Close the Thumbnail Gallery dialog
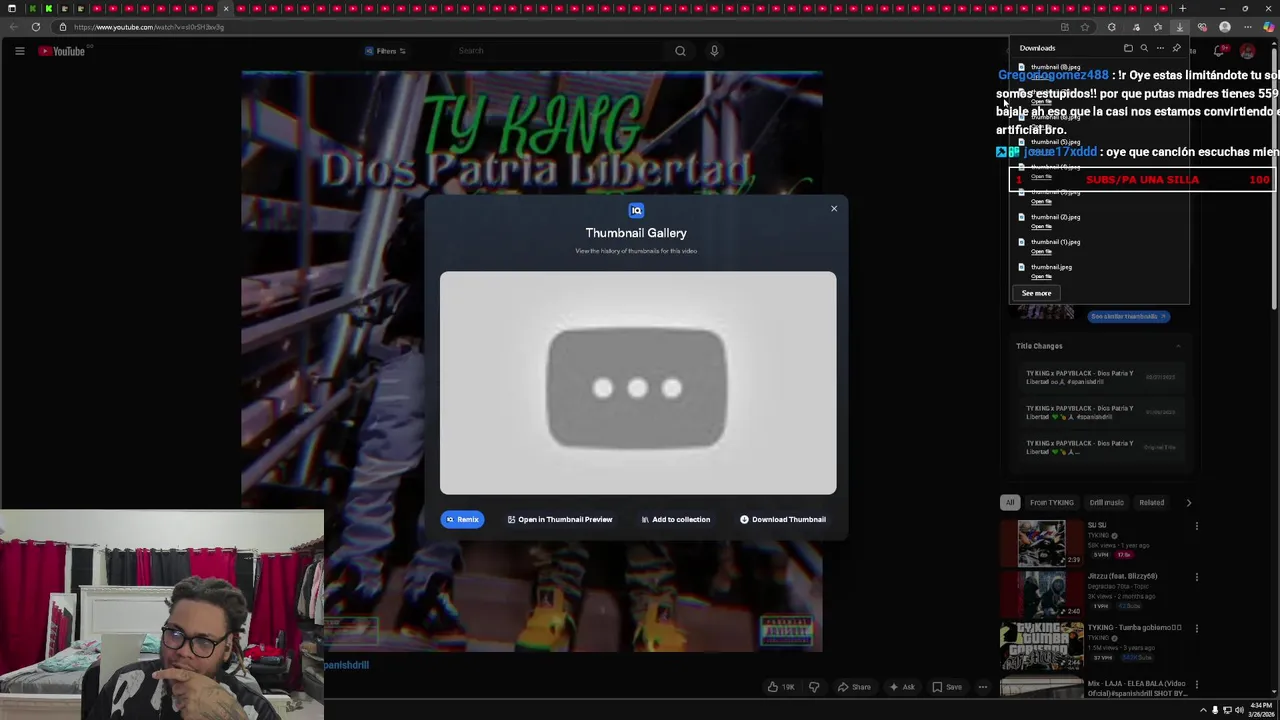Screen dimensions: 1280x720 (x=834, y=209)
